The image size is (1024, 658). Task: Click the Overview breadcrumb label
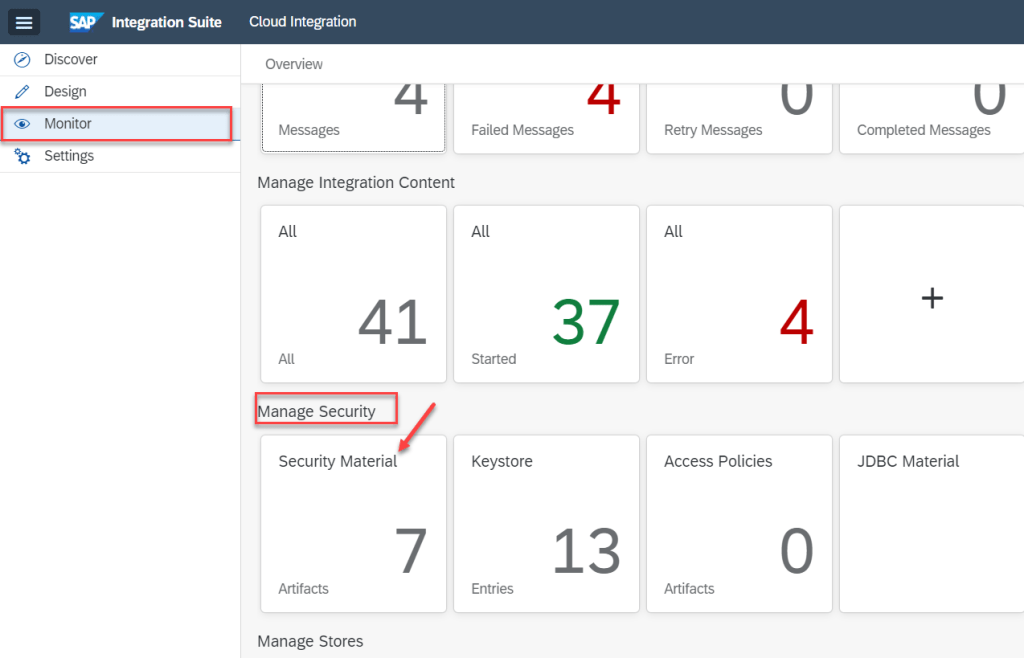[294, 64]
